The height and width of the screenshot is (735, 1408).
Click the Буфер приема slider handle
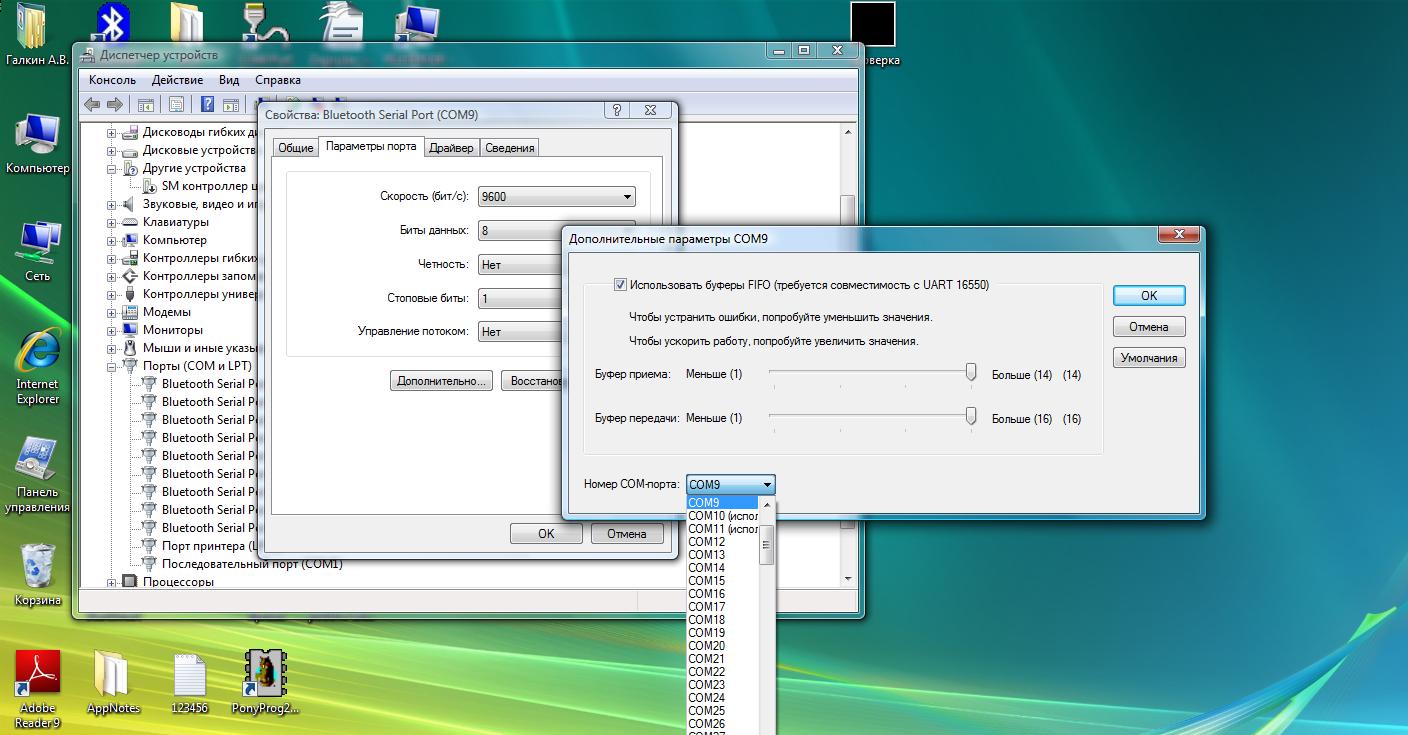pyautogui.click(x=970, y=372)
